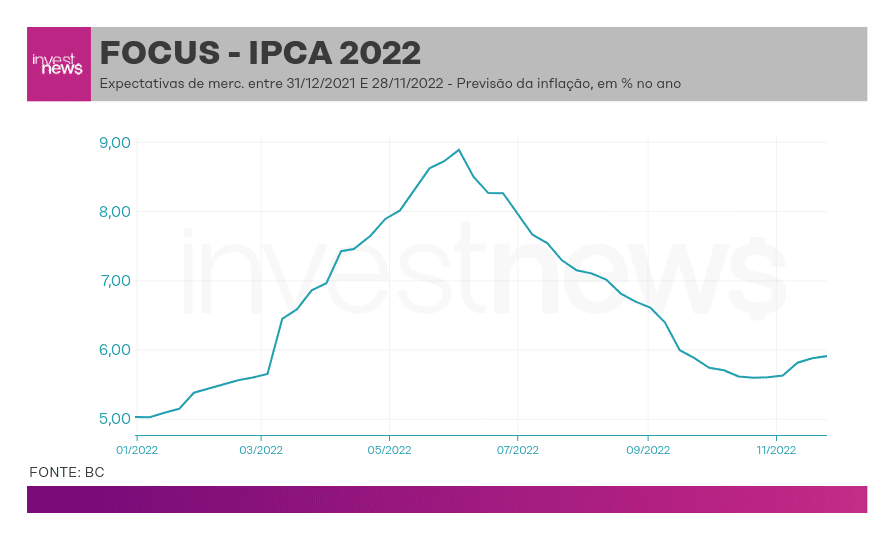Click the investnews watermark in the chart

tap(484, 271)
